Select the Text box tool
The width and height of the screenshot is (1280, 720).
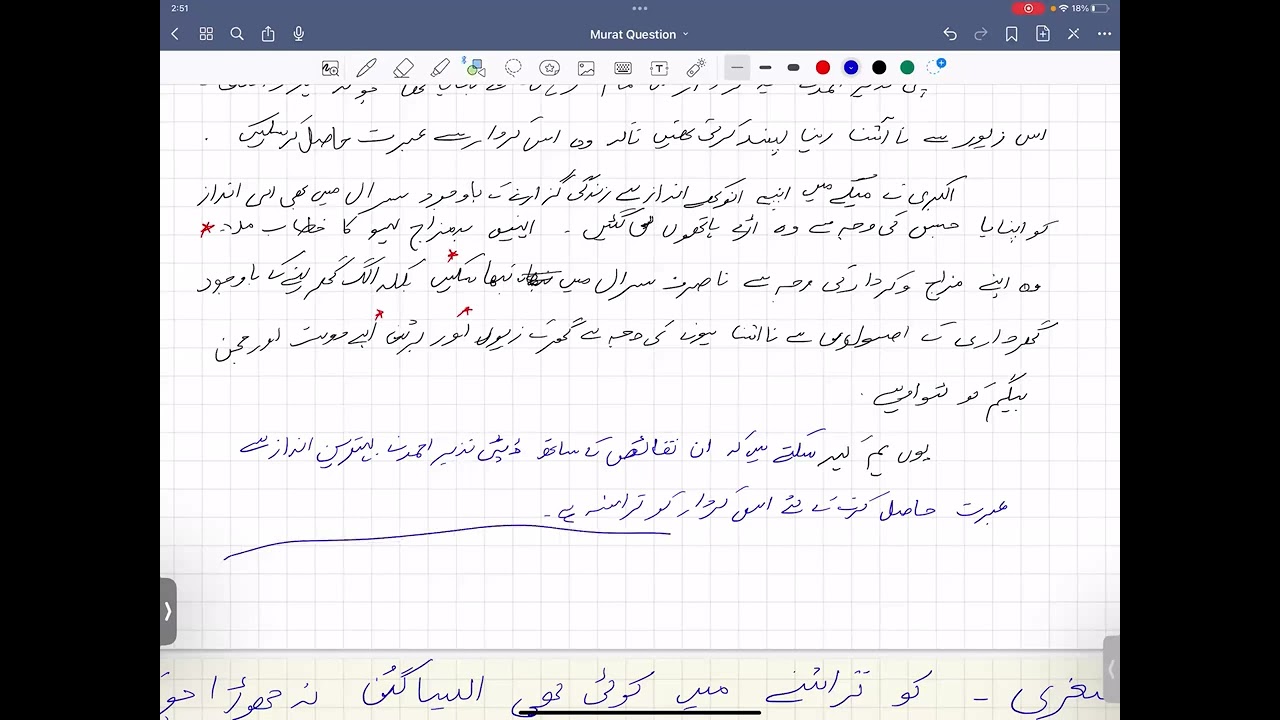pyautogui.click(x=659, y=68)
